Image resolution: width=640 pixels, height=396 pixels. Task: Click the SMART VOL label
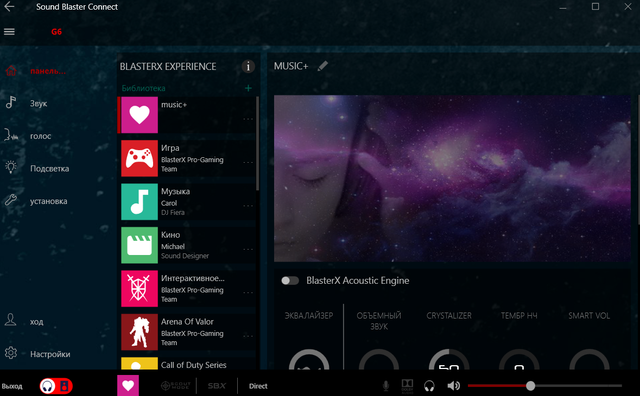589,316
